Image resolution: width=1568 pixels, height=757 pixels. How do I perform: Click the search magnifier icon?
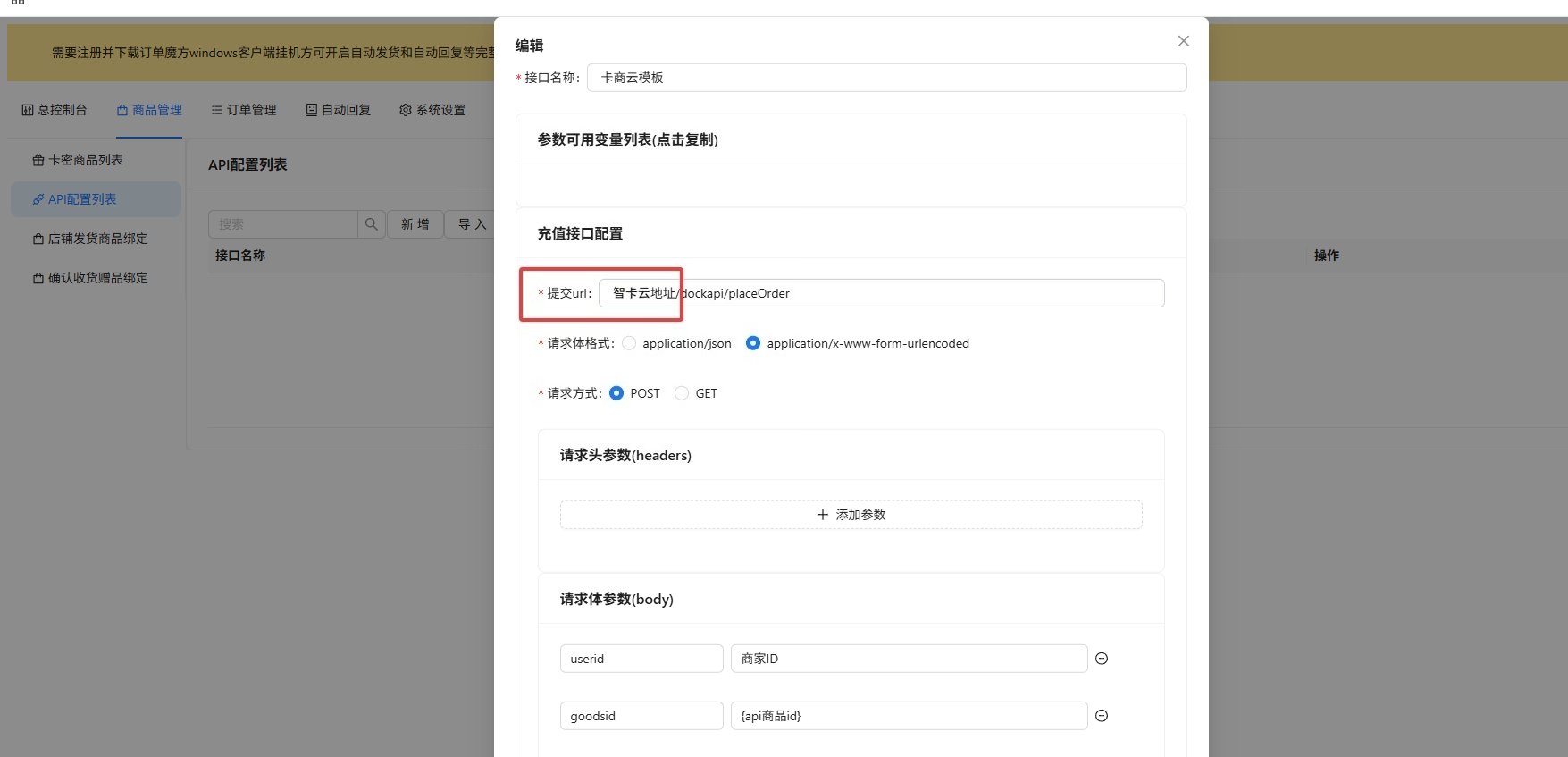[372, 224]
